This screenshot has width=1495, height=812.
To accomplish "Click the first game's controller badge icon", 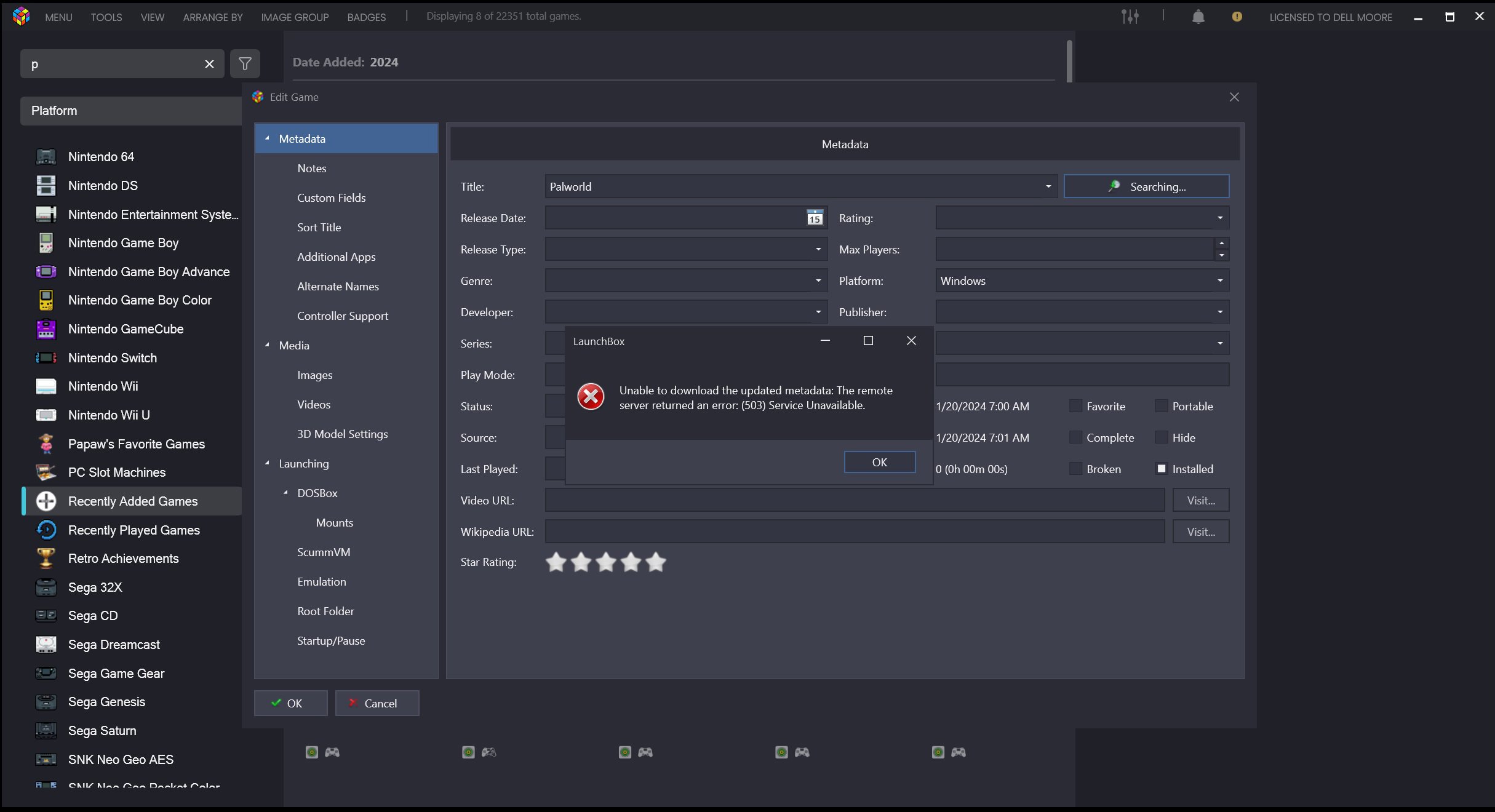I will 332,752.
